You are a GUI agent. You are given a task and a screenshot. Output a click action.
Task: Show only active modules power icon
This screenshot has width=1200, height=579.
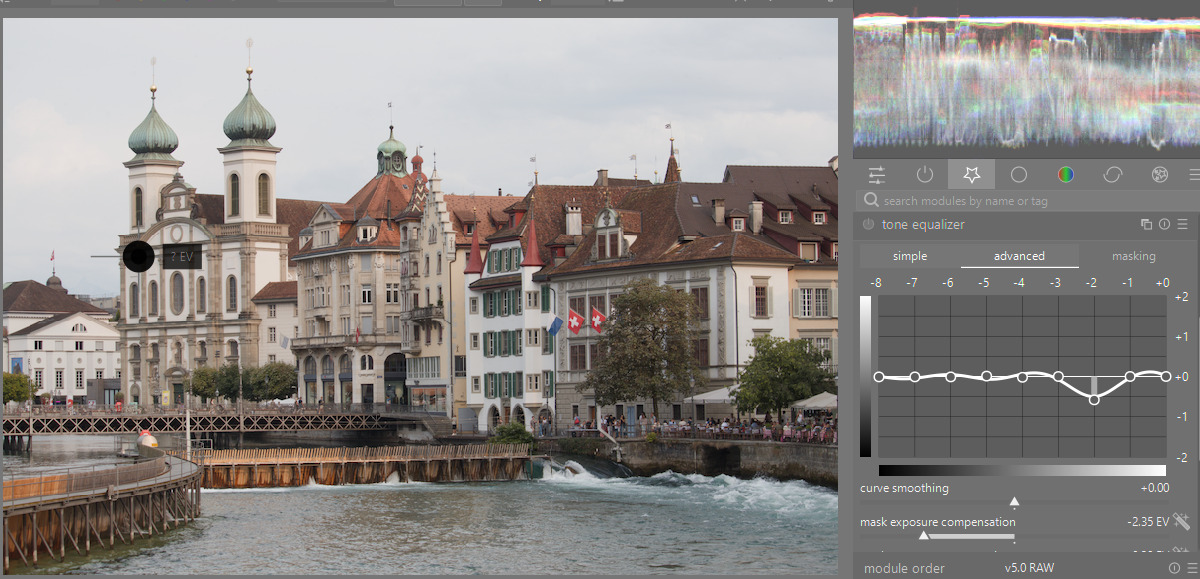pyautogui.click(x=924, y=175)
